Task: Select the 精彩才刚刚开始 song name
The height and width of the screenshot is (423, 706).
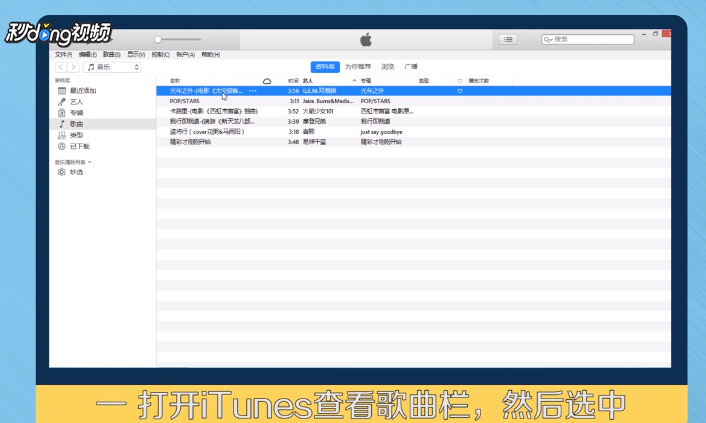Action: (x=190, y=142)
